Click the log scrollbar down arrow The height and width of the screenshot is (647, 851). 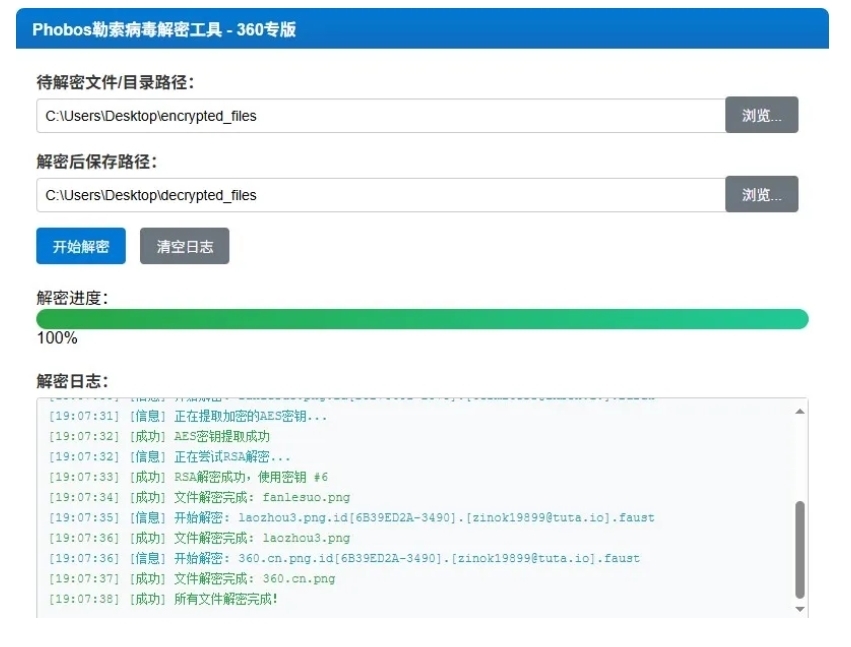pos(799,608)
